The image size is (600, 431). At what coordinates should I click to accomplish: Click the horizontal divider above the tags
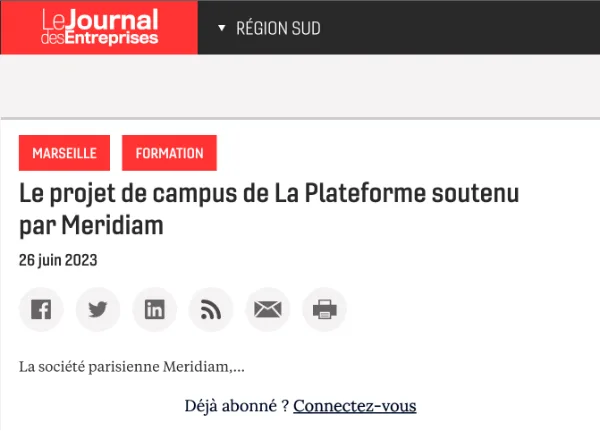click(x=300, y=119)
